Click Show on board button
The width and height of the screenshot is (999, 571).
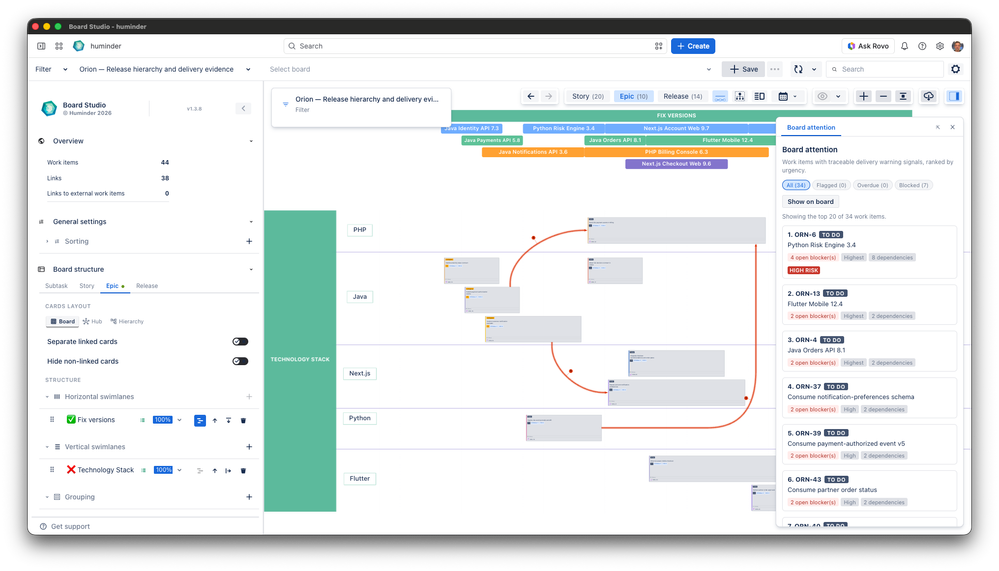pyautogui.click(x=810, y=202)
